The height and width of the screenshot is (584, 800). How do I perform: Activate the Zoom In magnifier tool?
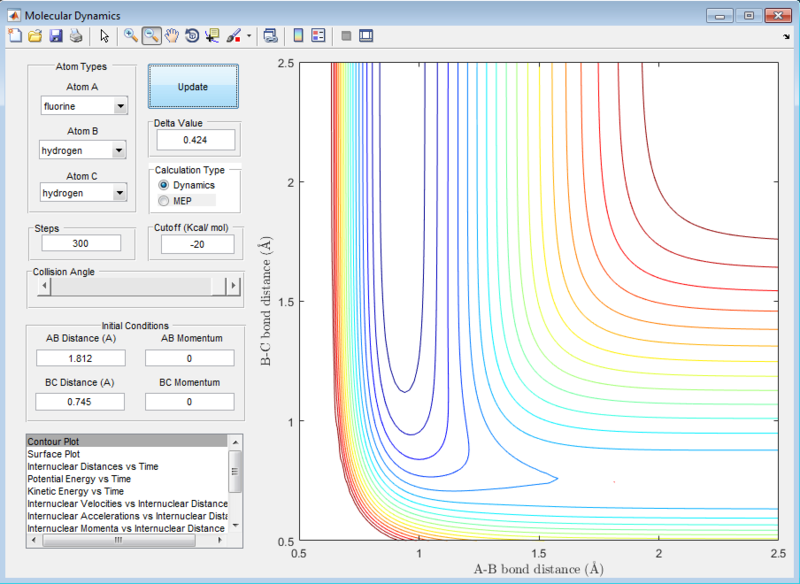[x=131, y=36]
